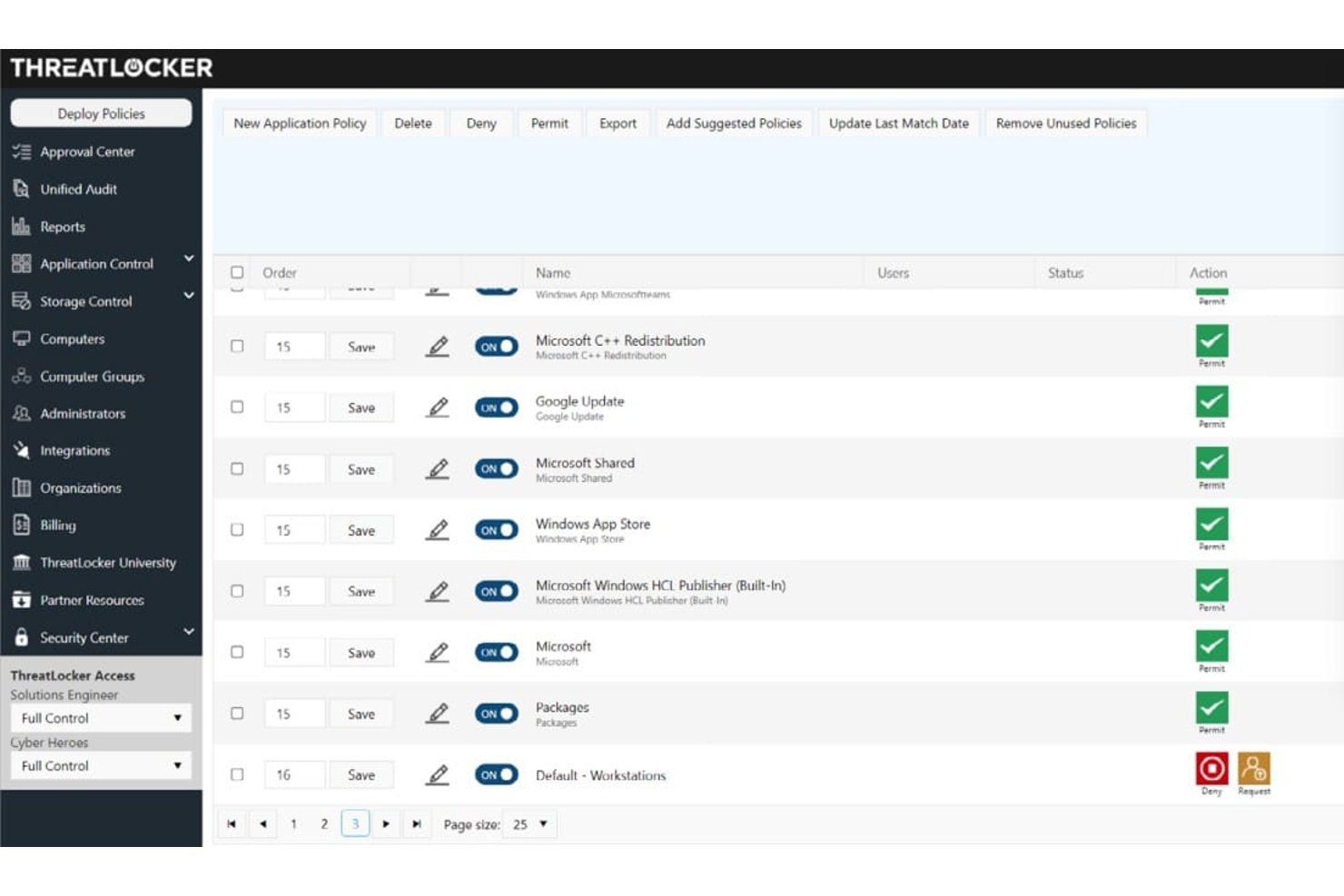
Task: Click the Computer Groups icon
Action: (22, 376)
